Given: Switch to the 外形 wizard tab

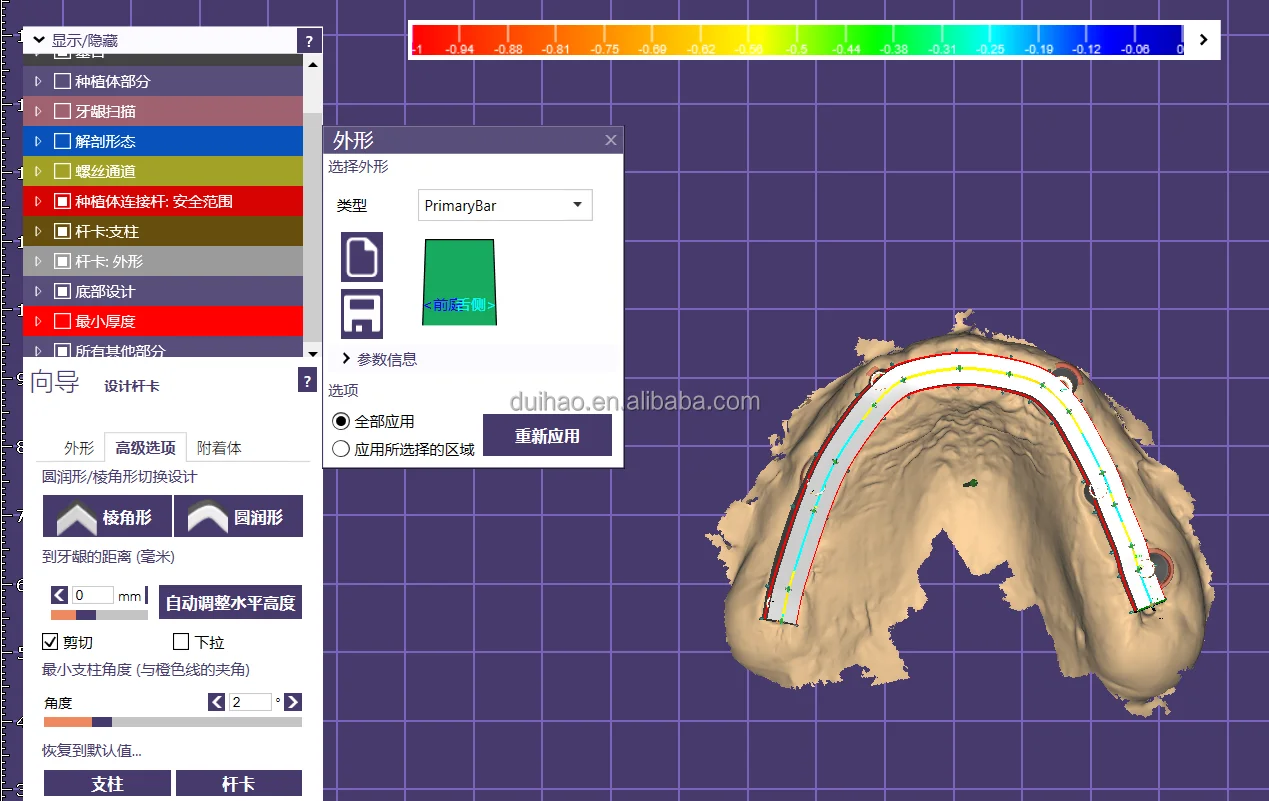Looking at the screenshot, I should point(79,448).
